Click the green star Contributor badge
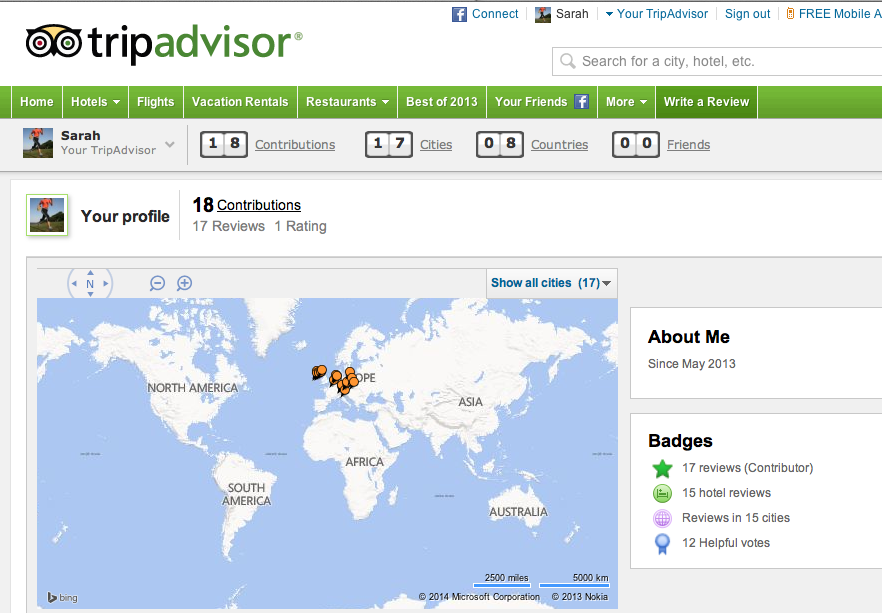The height and width of the screenshot is (613, 882). coord(661,468)
